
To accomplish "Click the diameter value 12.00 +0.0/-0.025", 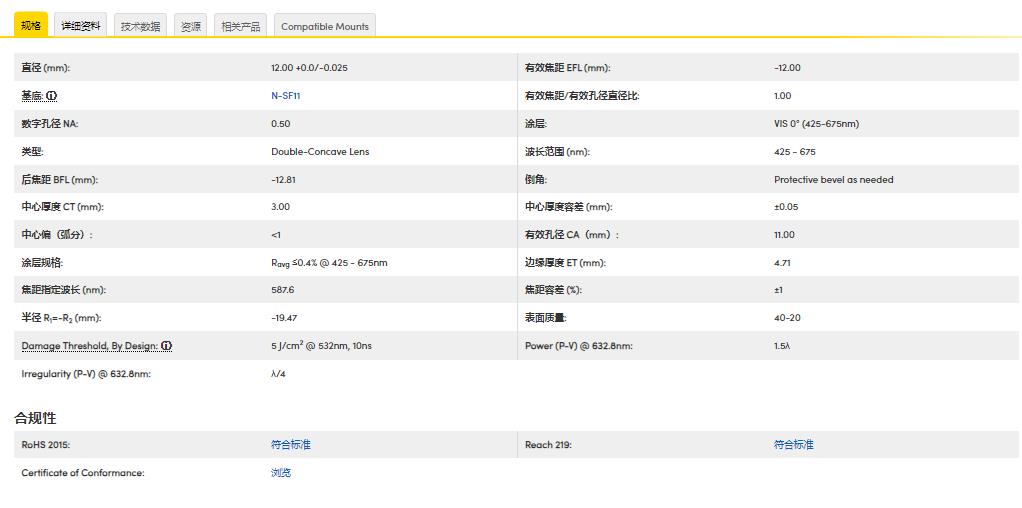I will pos(309,68).
